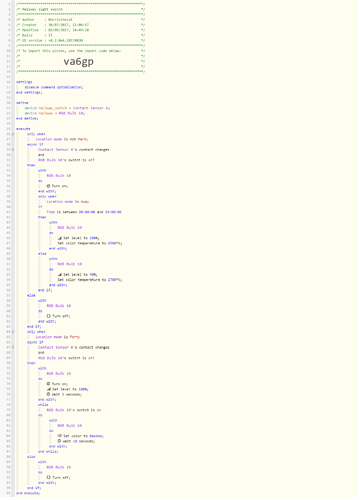
Task: Click 'disable command optimization' setting line
Action: (54, 87)
